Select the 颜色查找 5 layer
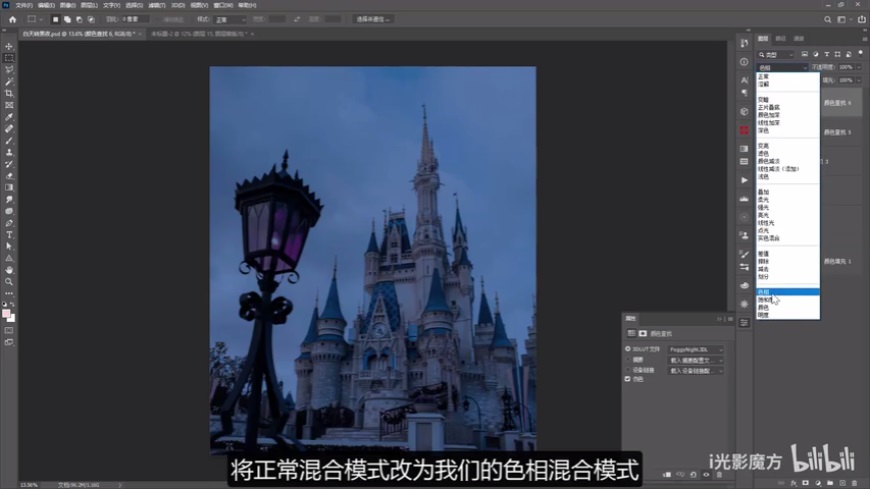The height and width of the screenshot is (489, 870). coord(838,132)
